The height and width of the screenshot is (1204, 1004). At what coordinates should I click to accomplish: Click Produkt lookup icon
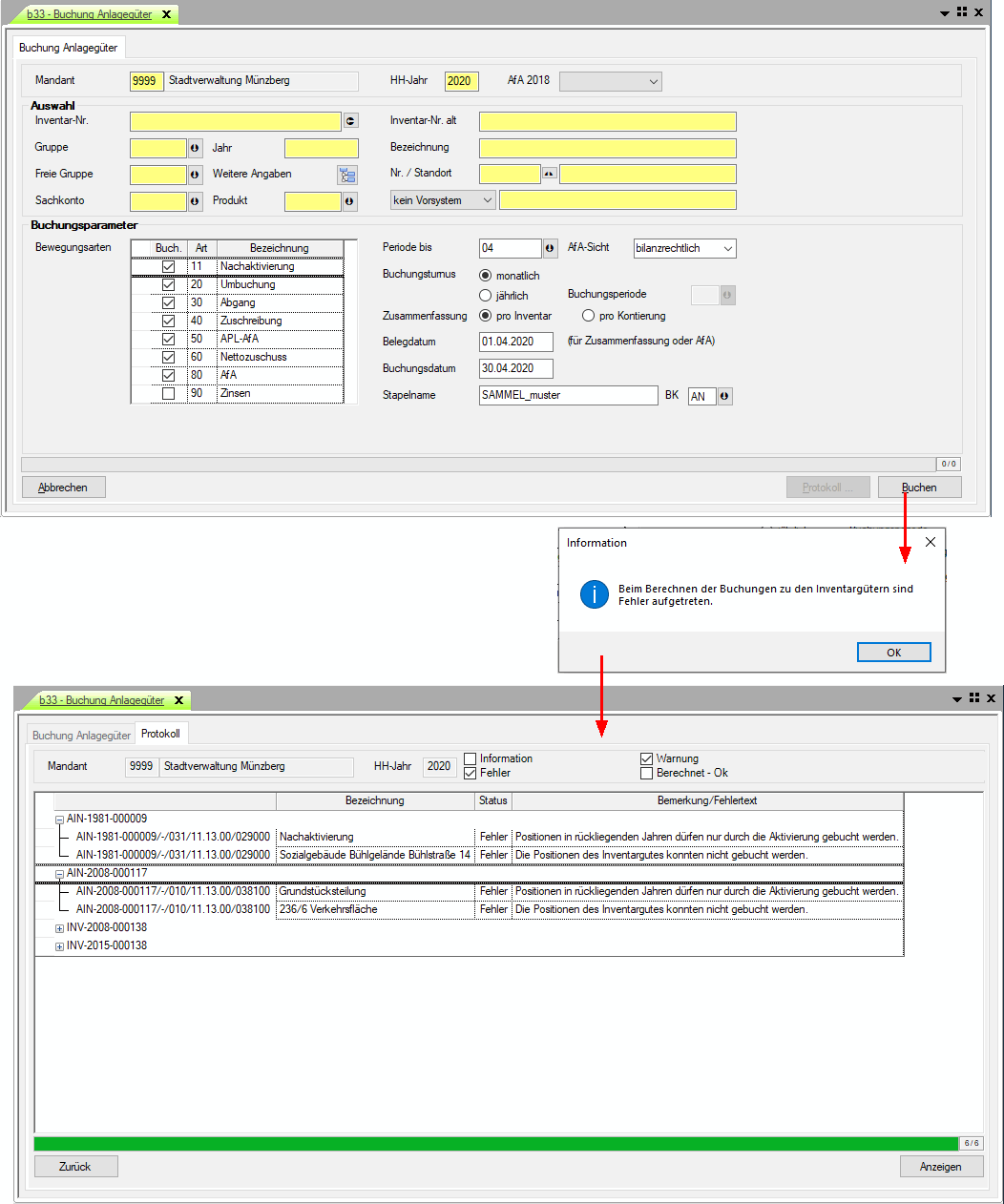pyautogui.click(x=349, y=201)
